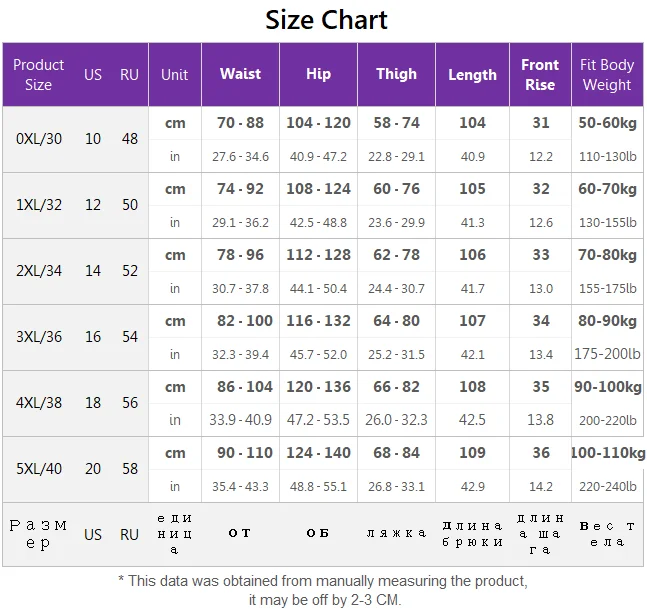647x612 pixels.
Task: Click the 3XL/36 size row label
Action: (39, 337)
